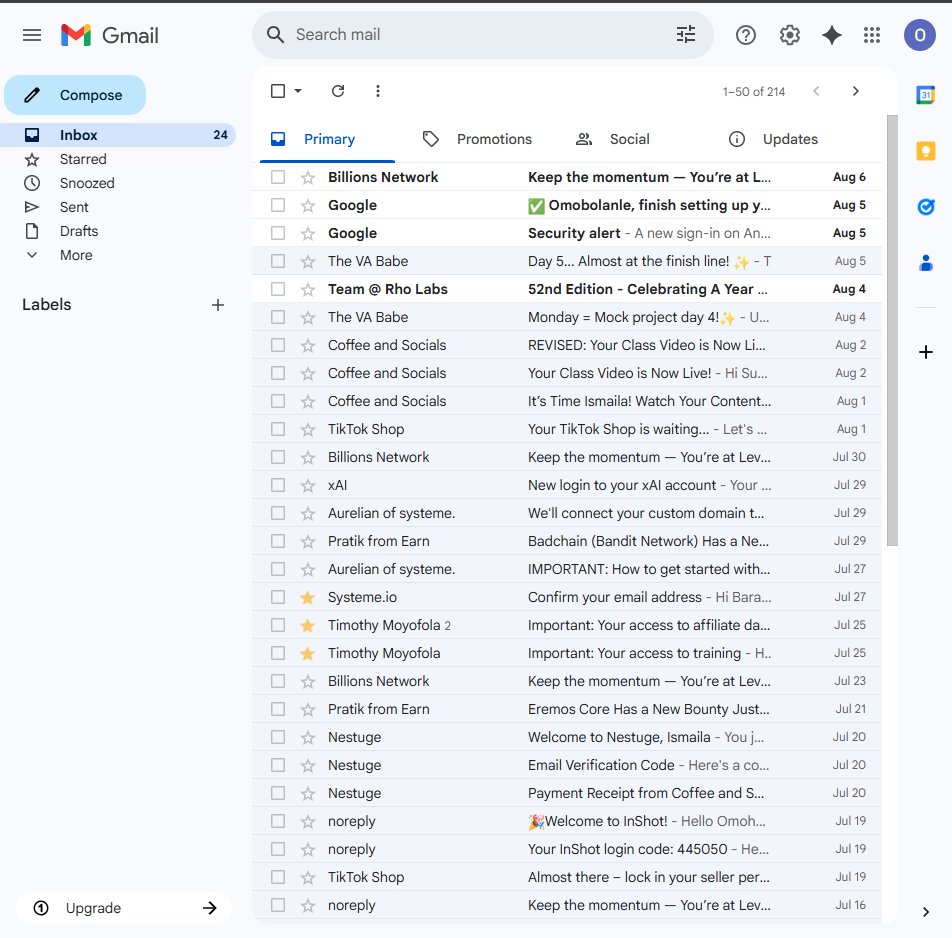This screenshot has height=938, width=952.
Task: Click the email list scrollbar
Action: click(x=892, y=331)
